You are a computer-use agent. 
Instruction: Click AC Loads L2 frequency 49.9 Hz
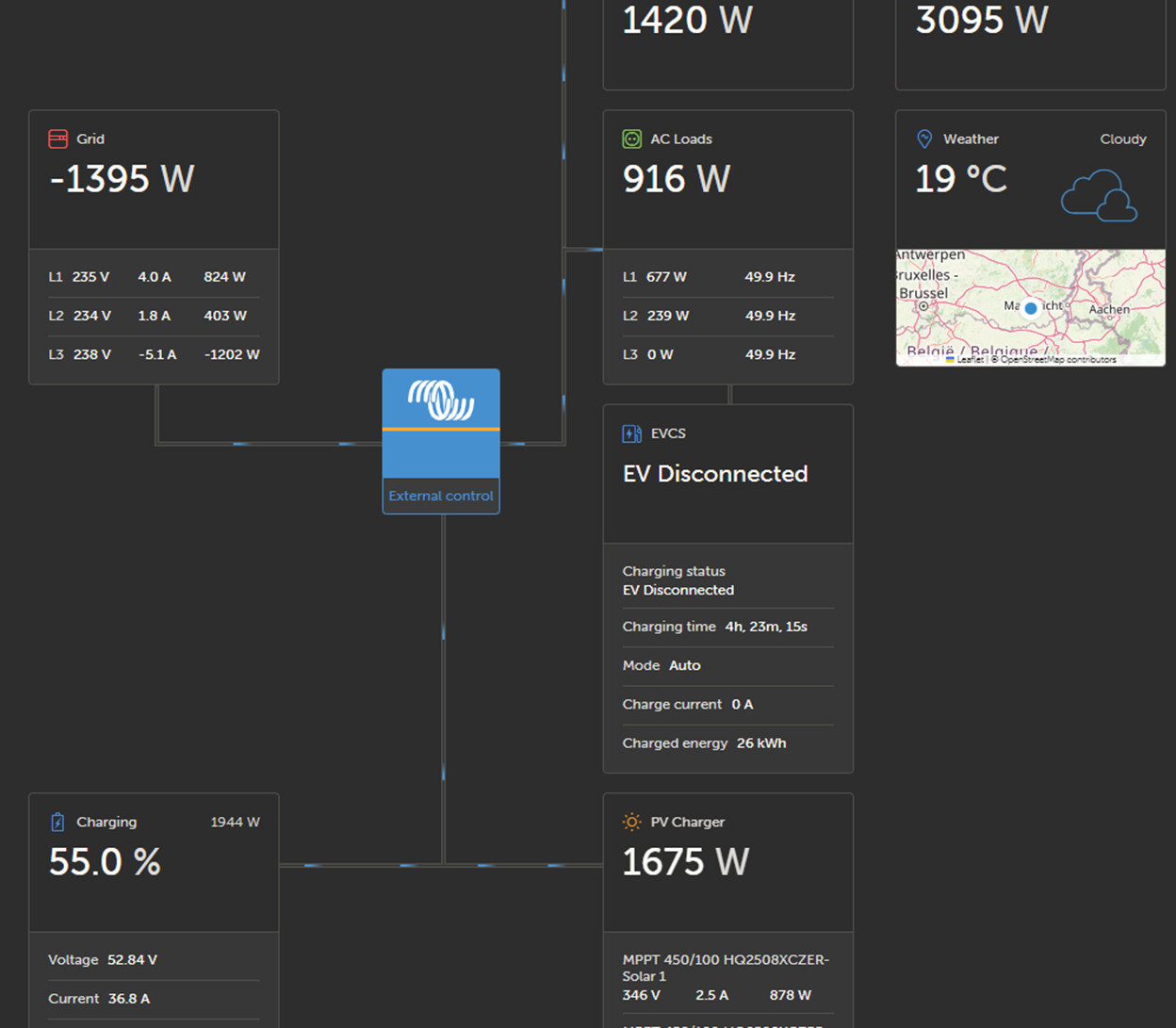770,316
